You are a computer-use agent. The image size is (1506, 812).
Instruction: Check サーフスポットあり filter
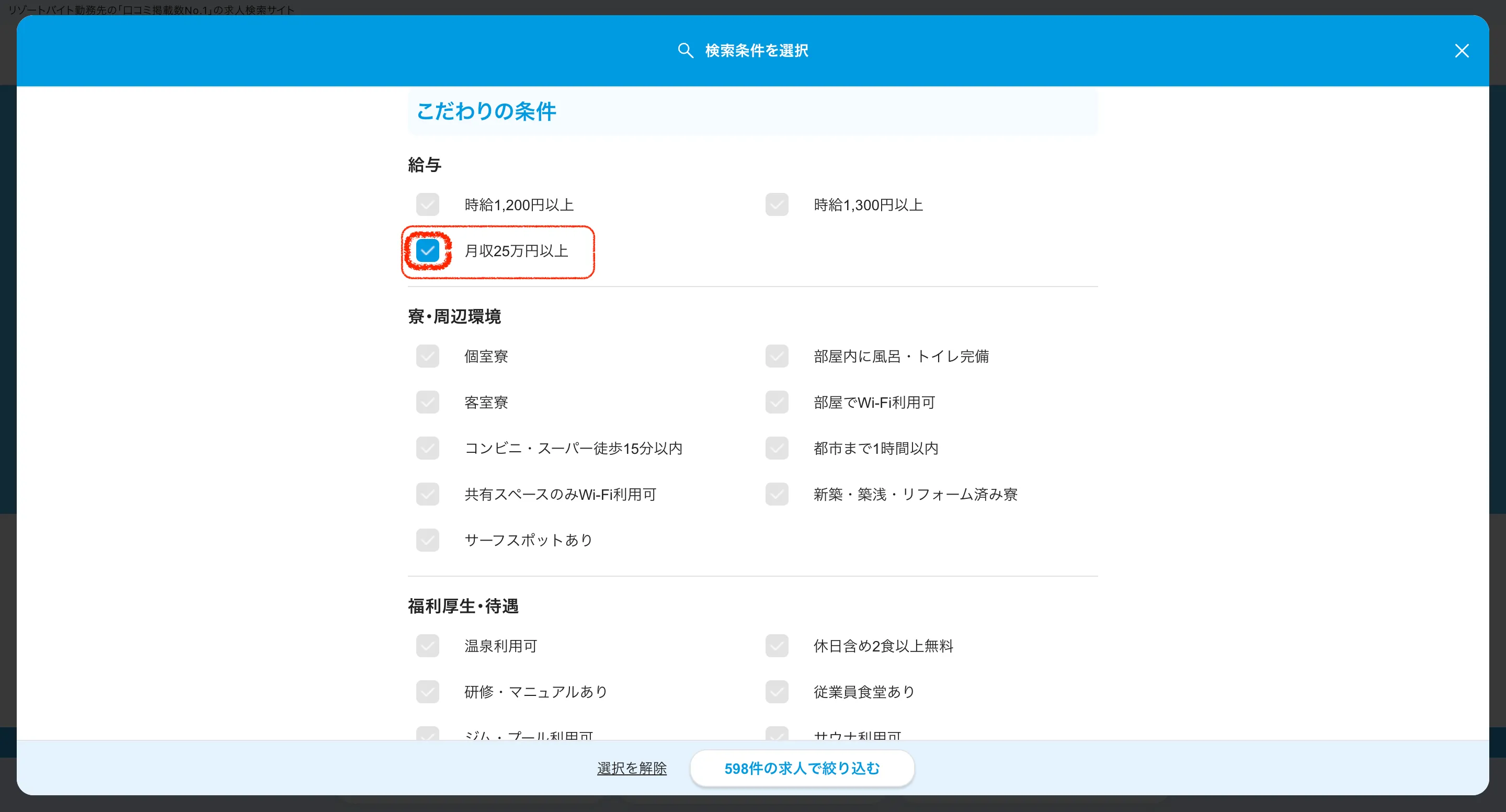427,540
